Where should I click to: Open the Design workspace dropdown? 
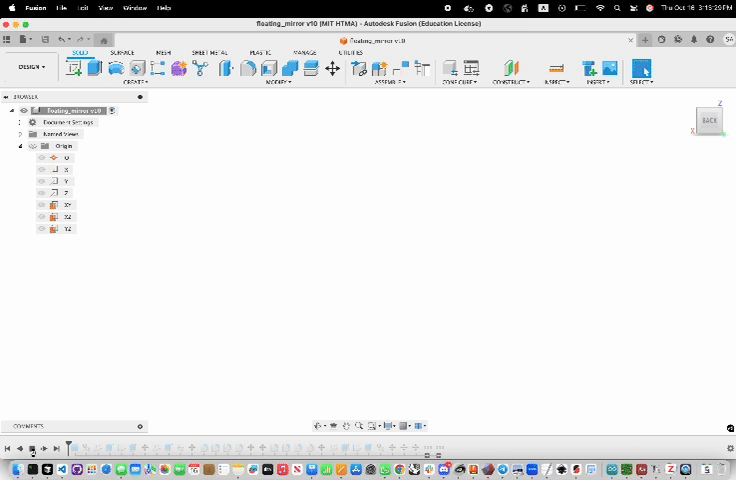tap(31, 67)
